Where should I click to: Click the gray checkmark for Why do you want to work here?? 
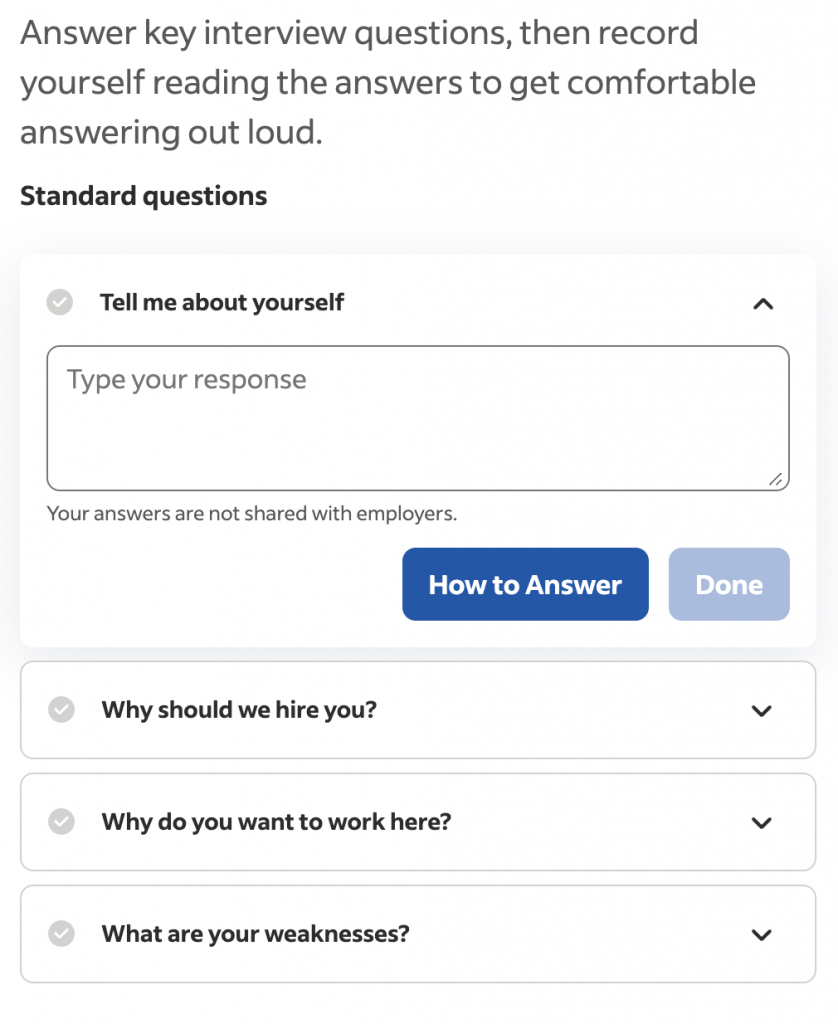click(60, 822)
